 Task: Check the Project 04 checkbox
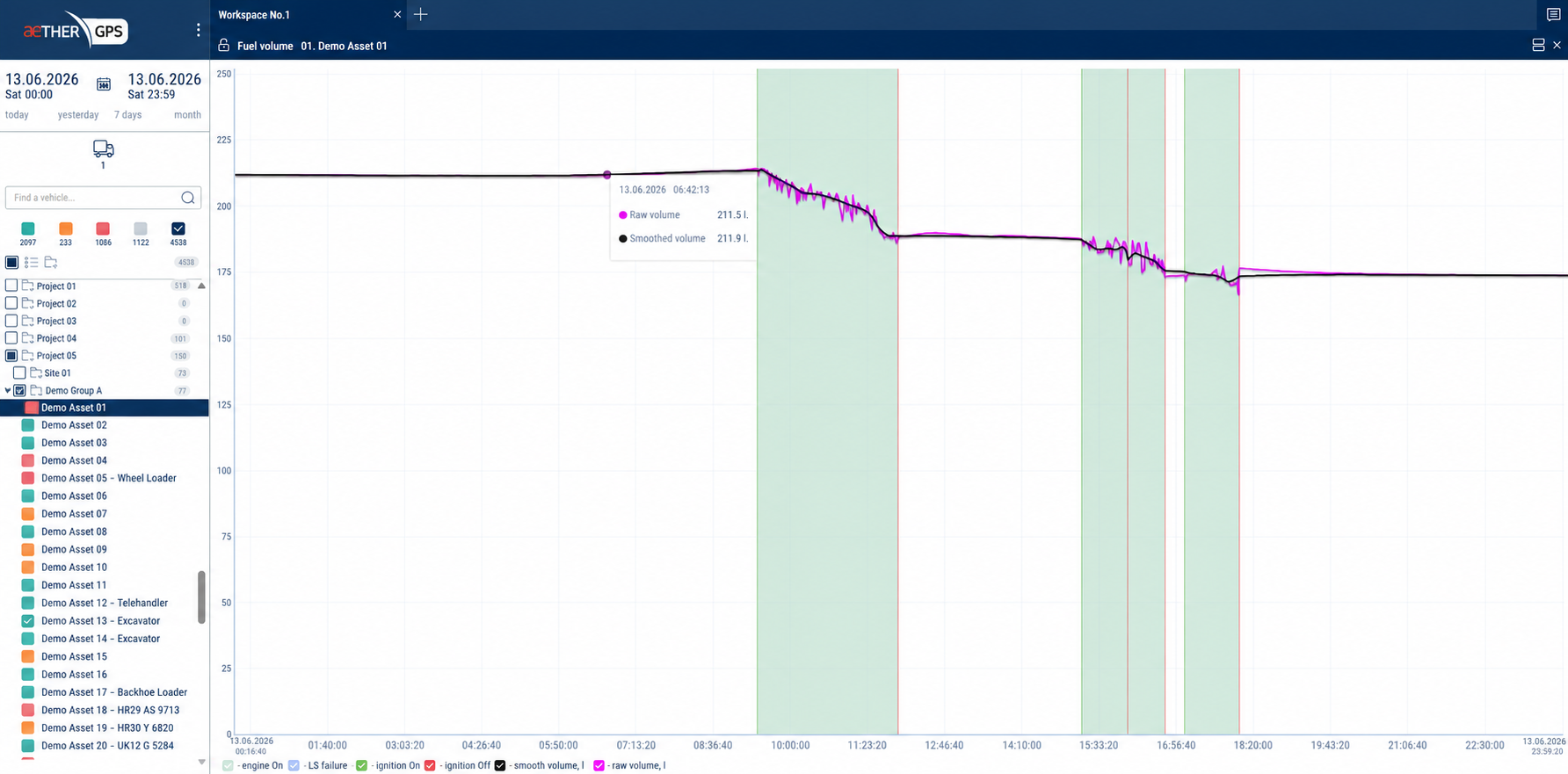pos(11,338)
